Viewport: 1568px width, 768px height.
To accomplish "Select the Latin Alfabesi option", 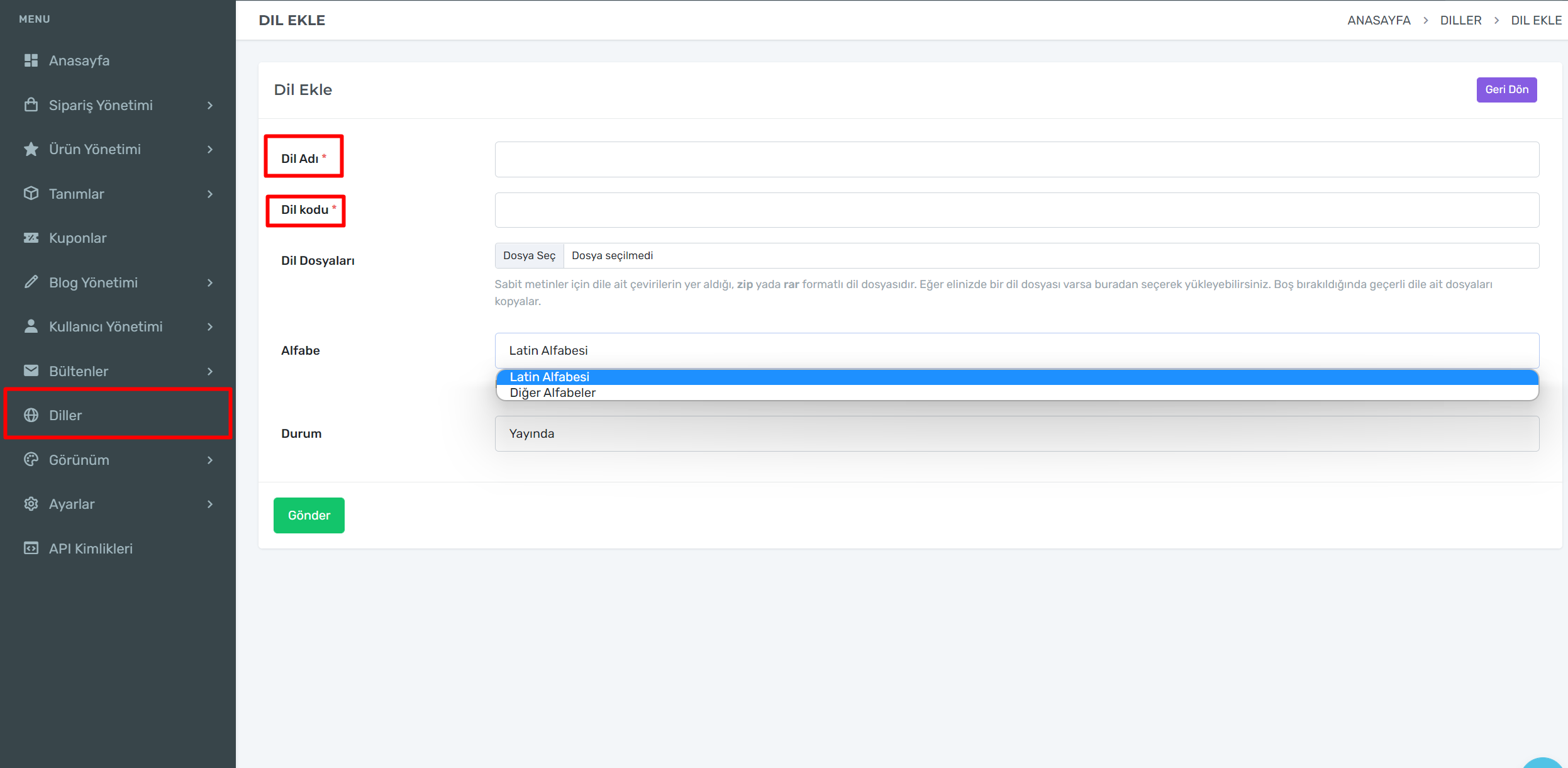I will click(x=550, y=377).
